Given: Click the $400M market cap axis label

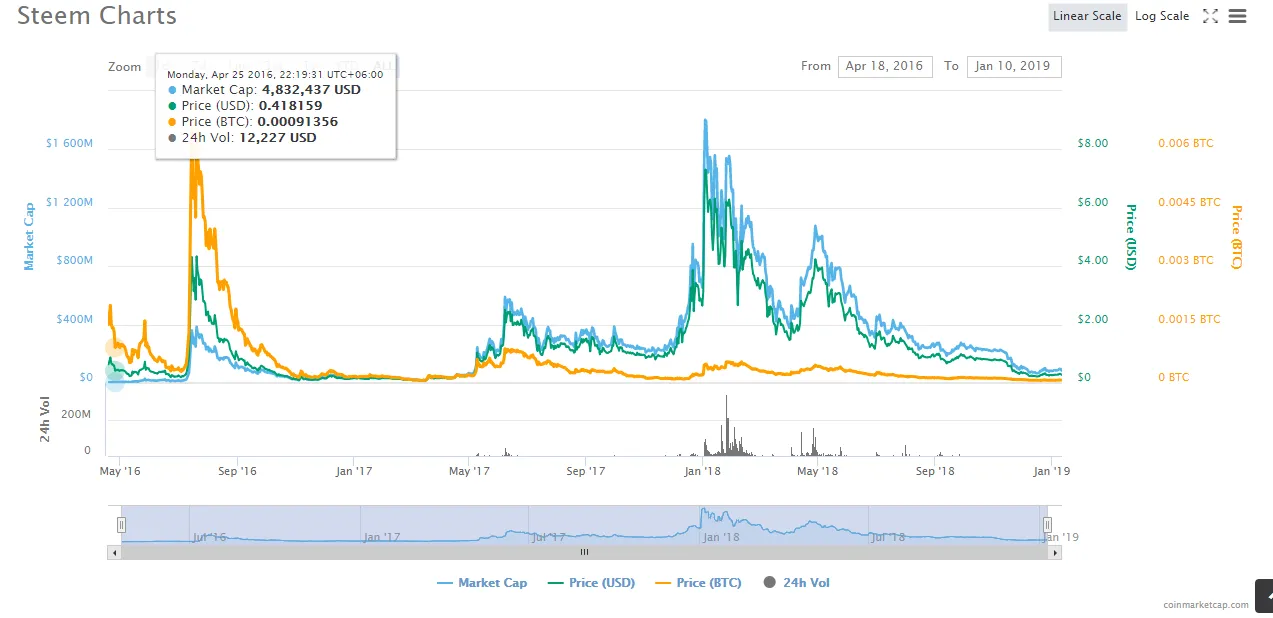Looking at the screenshot, I should click(x=74, y=319).
